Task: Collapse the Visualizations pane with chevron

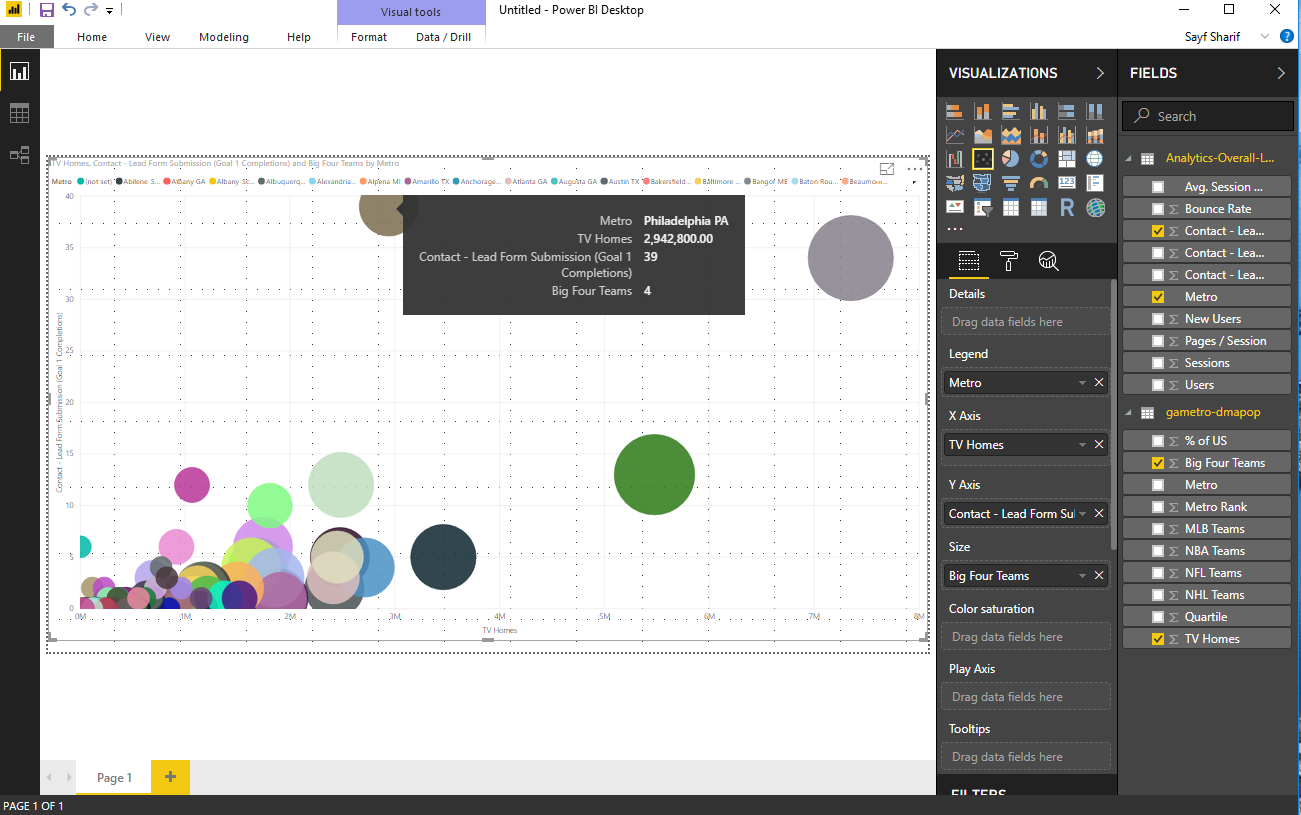Action: 1100,73
